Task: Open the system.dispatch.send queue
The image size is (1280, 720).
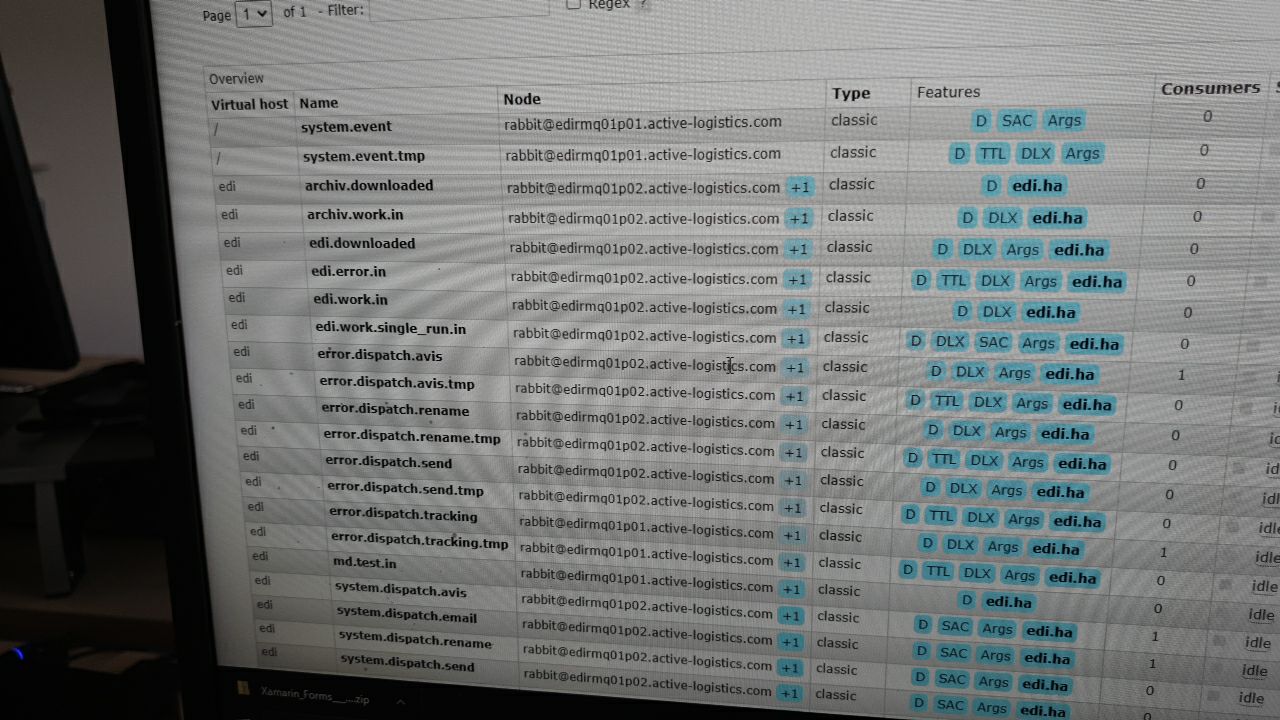Action: (x=407, y=663)
